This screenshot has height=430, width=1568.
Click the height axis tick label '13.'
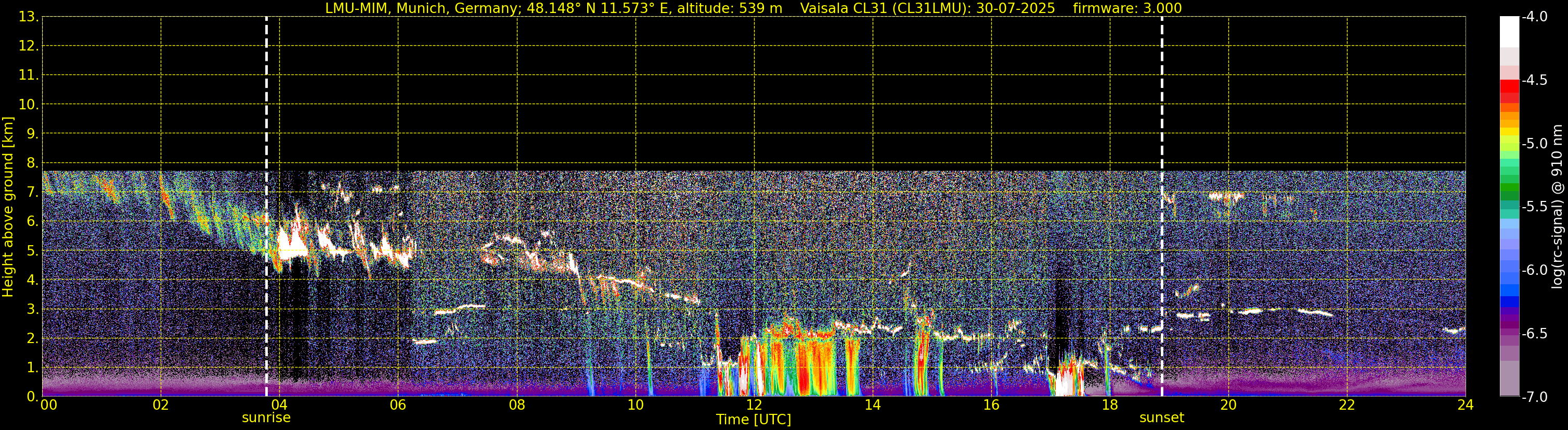[x=29, y=17]
